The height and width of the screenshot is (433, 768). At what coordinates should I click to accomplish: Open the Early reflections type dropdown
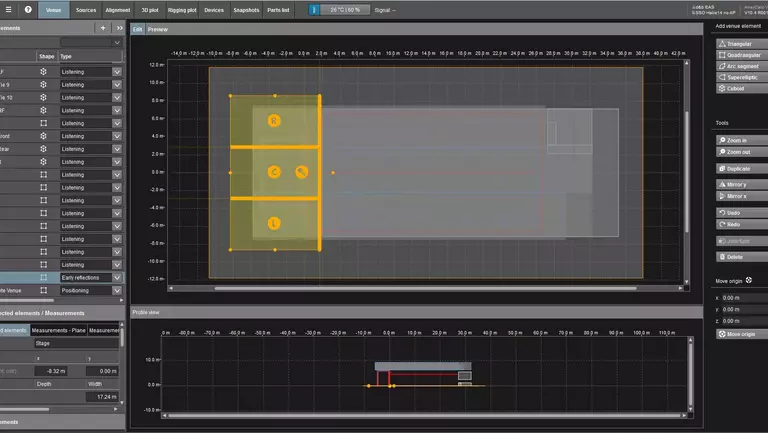117,277
